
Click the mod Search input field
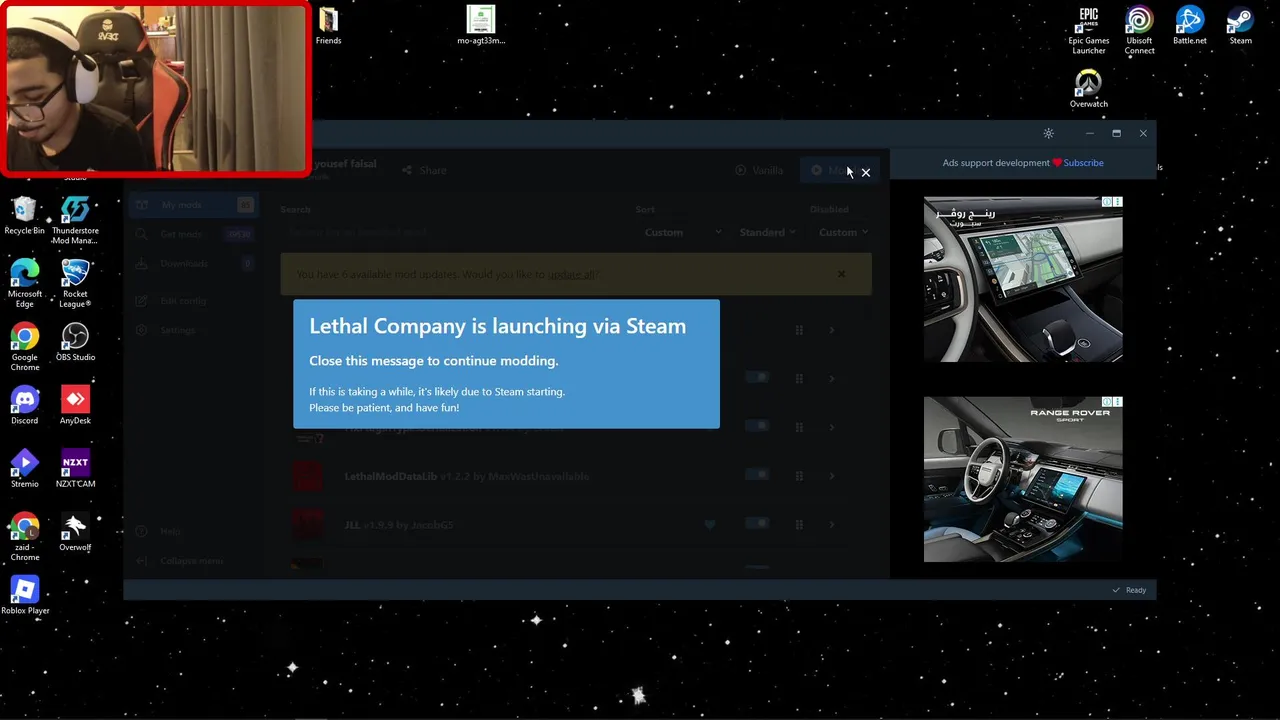point(452,232)
